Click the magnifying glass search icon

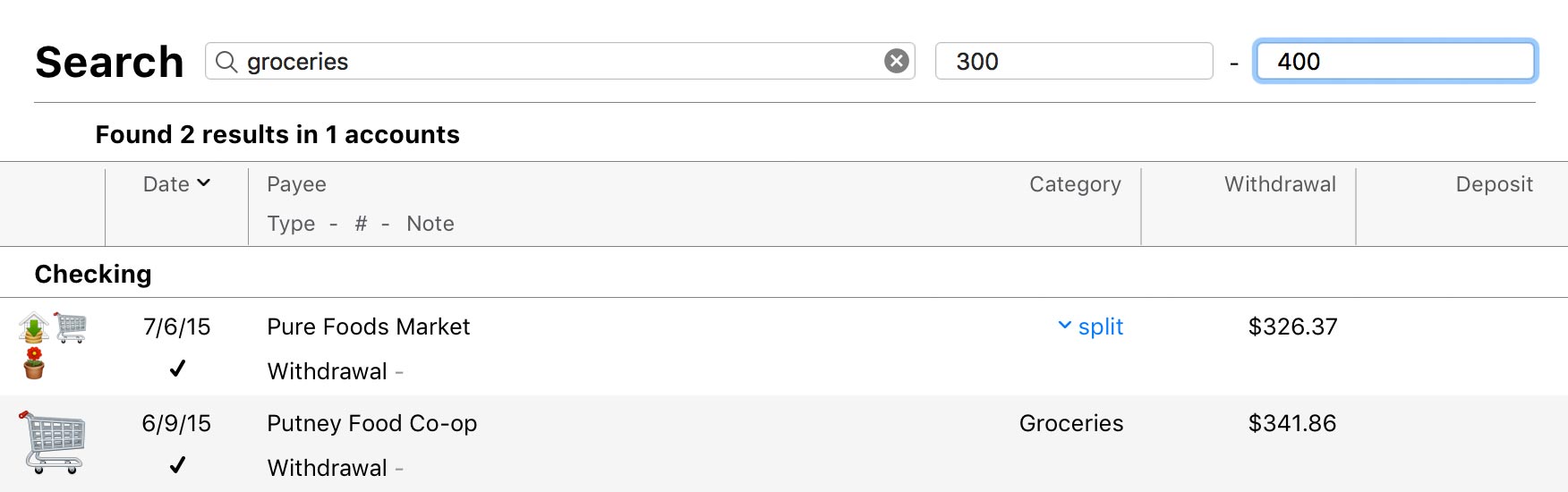(226, 62)
